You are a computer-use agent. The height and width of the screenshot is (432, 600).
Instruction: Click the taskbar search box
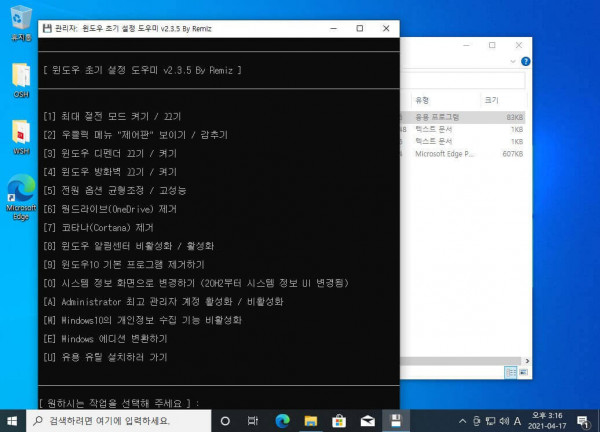119,421
